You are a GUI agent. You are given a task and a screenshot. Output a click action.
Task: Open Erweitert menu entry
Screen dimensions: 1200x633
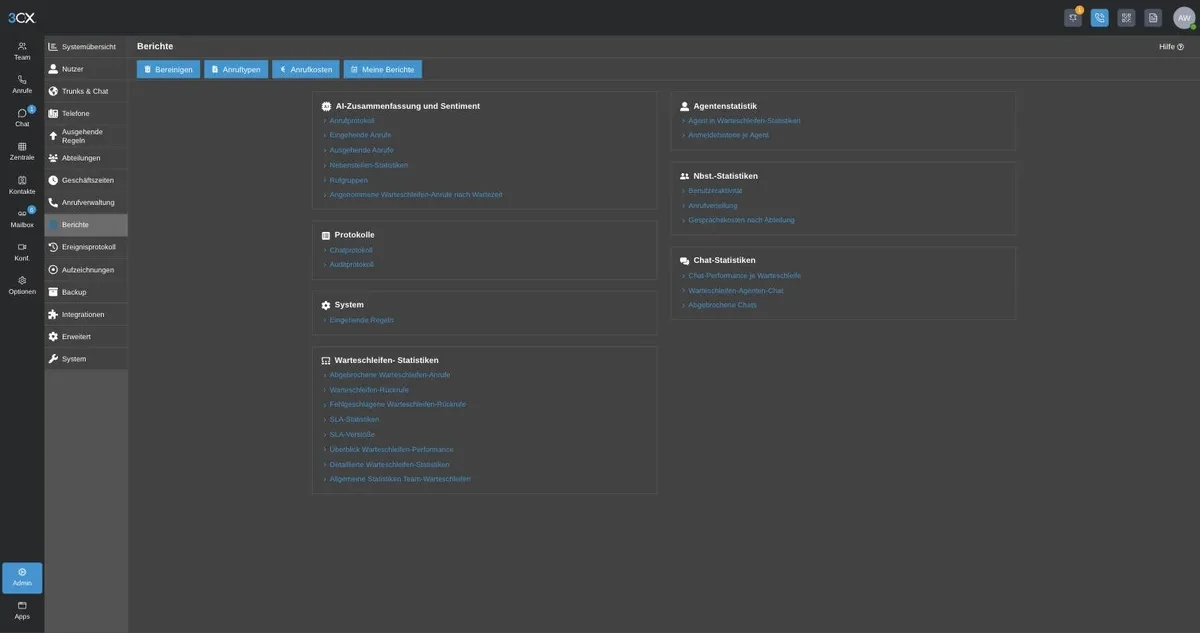click(x=86, y=336)
